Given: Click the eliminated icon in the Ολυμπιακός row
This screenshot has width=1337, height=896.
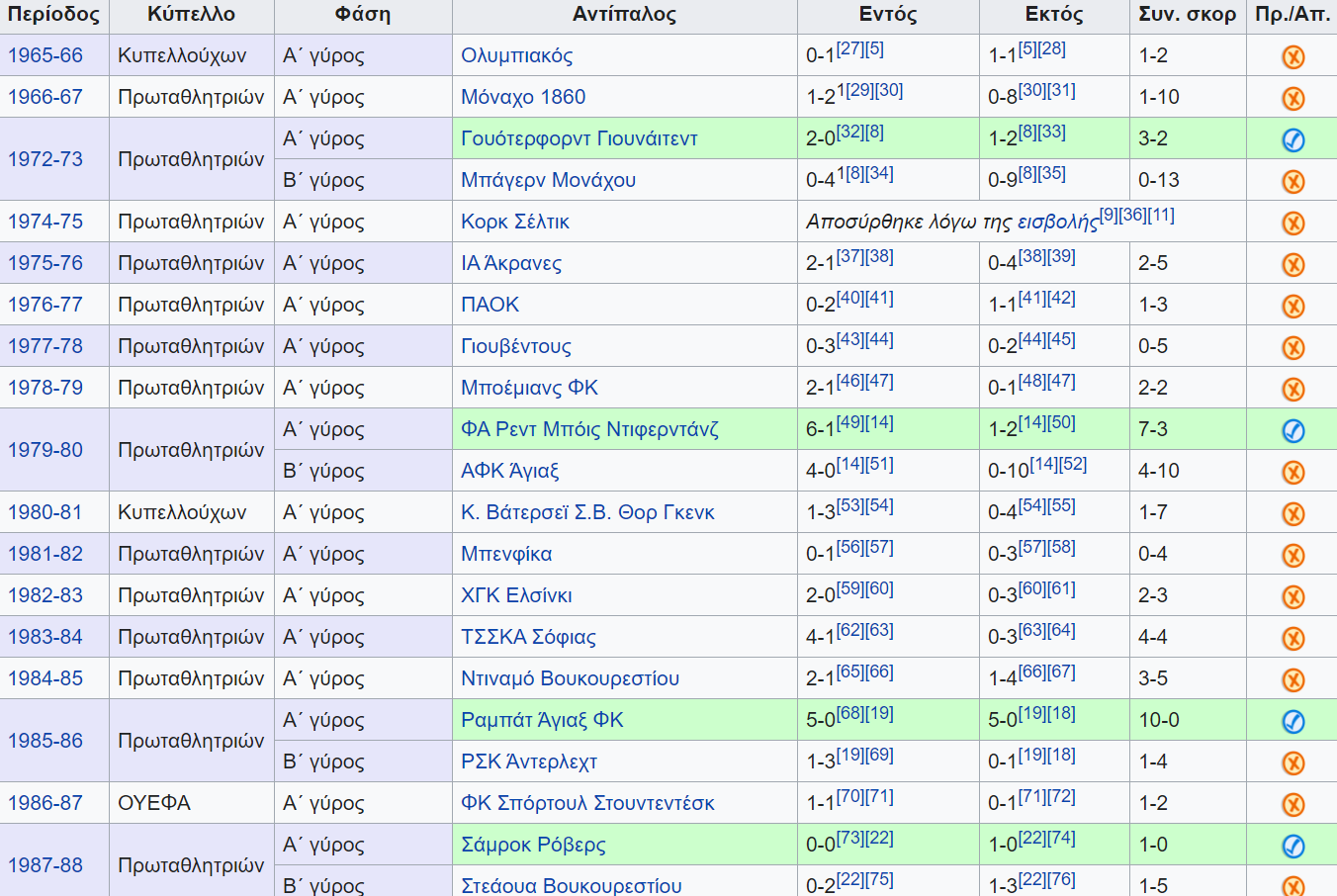Looking at the screenshot, I should coord(1292,56).
